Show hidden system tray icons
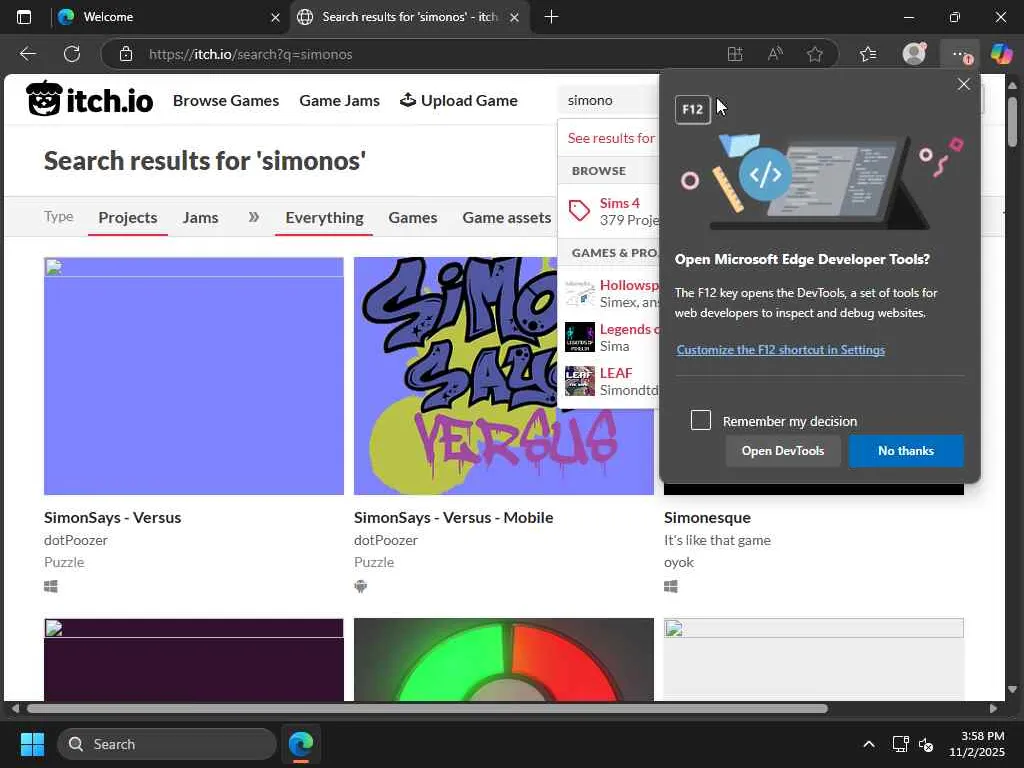Screen dimensions: 1024x768 (869, 744)
